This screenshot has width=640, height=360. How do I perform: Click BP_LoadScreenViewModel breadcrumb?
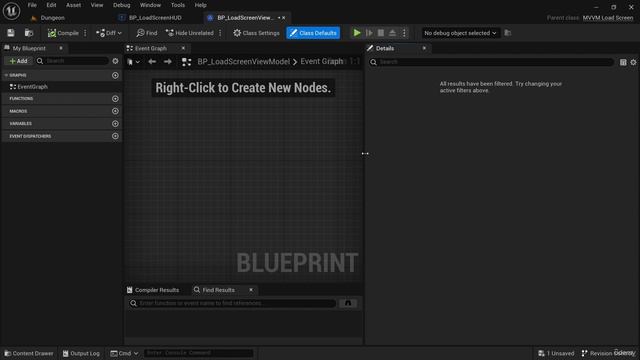click(x=243, y=62)
